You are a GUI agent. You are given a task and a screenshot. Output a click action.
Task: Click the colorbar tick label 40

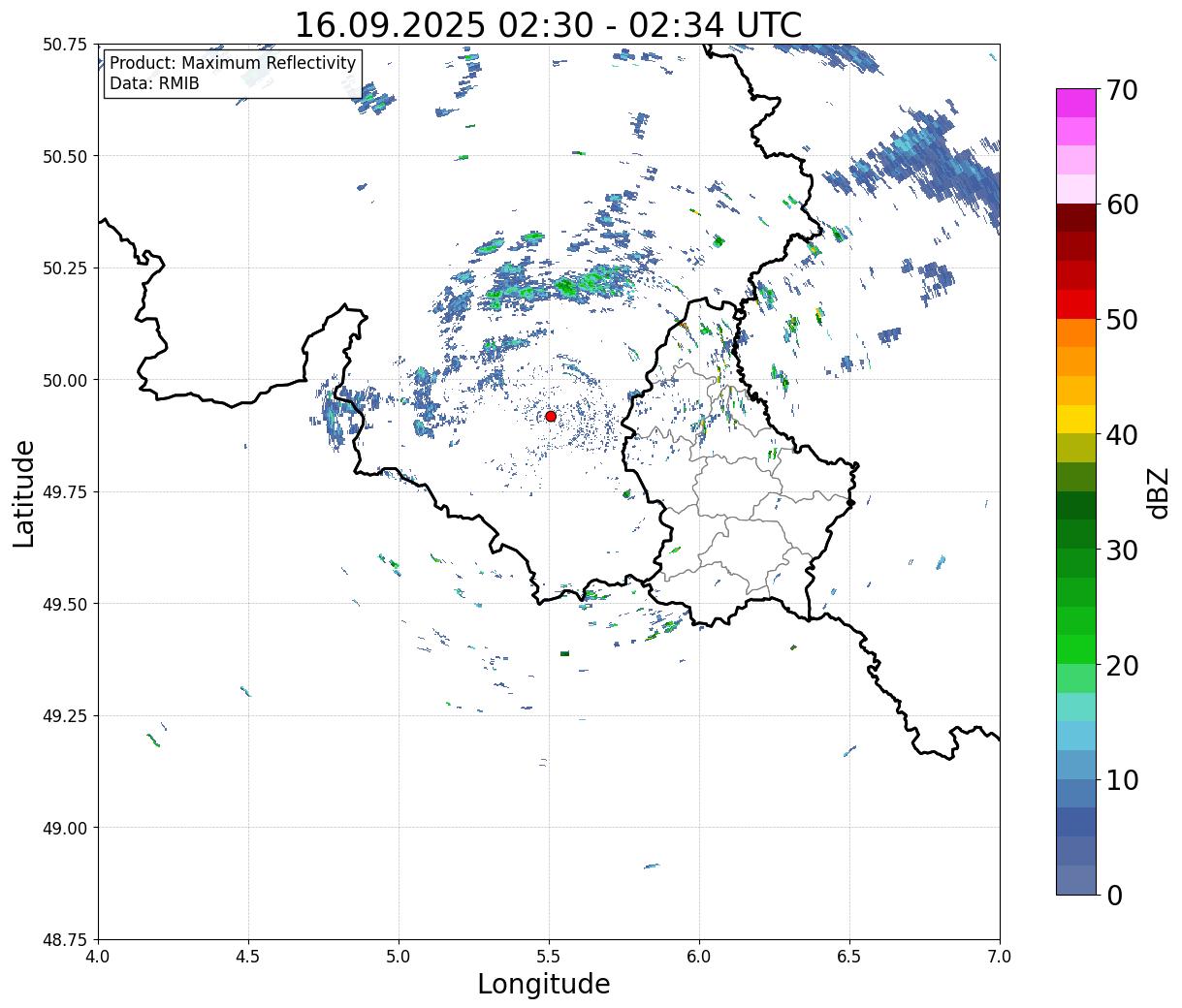1121,435
